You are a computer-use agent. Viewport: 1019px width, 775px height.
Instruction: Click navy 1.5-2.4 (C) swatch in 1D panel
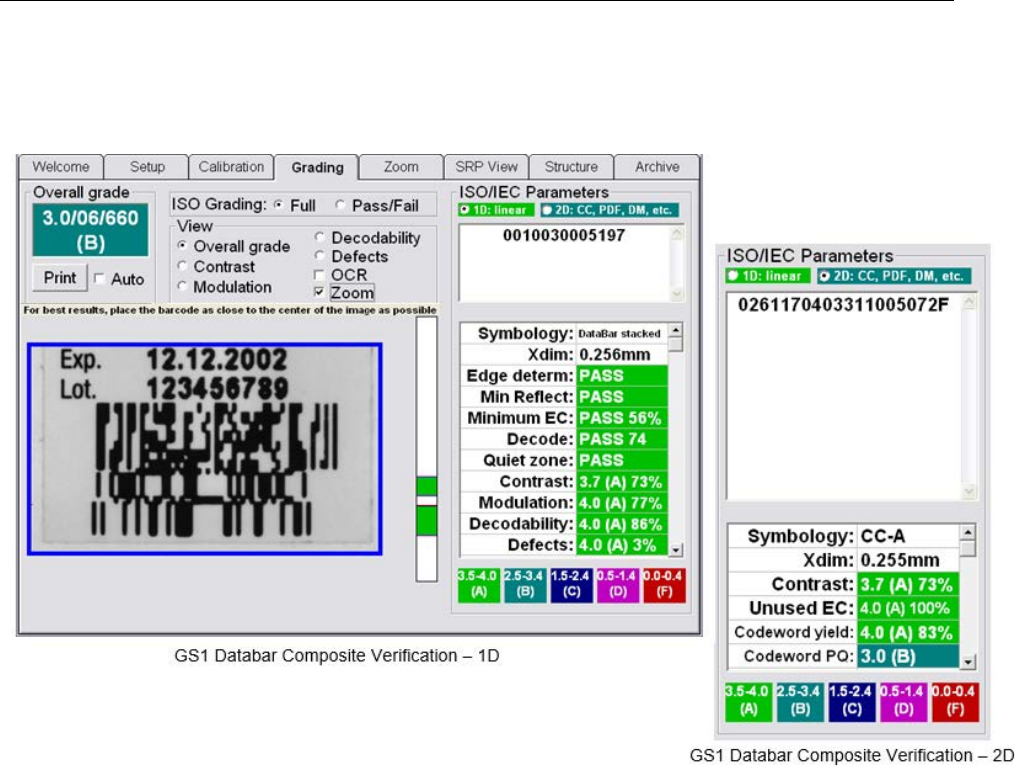click(x=571, y=584)
